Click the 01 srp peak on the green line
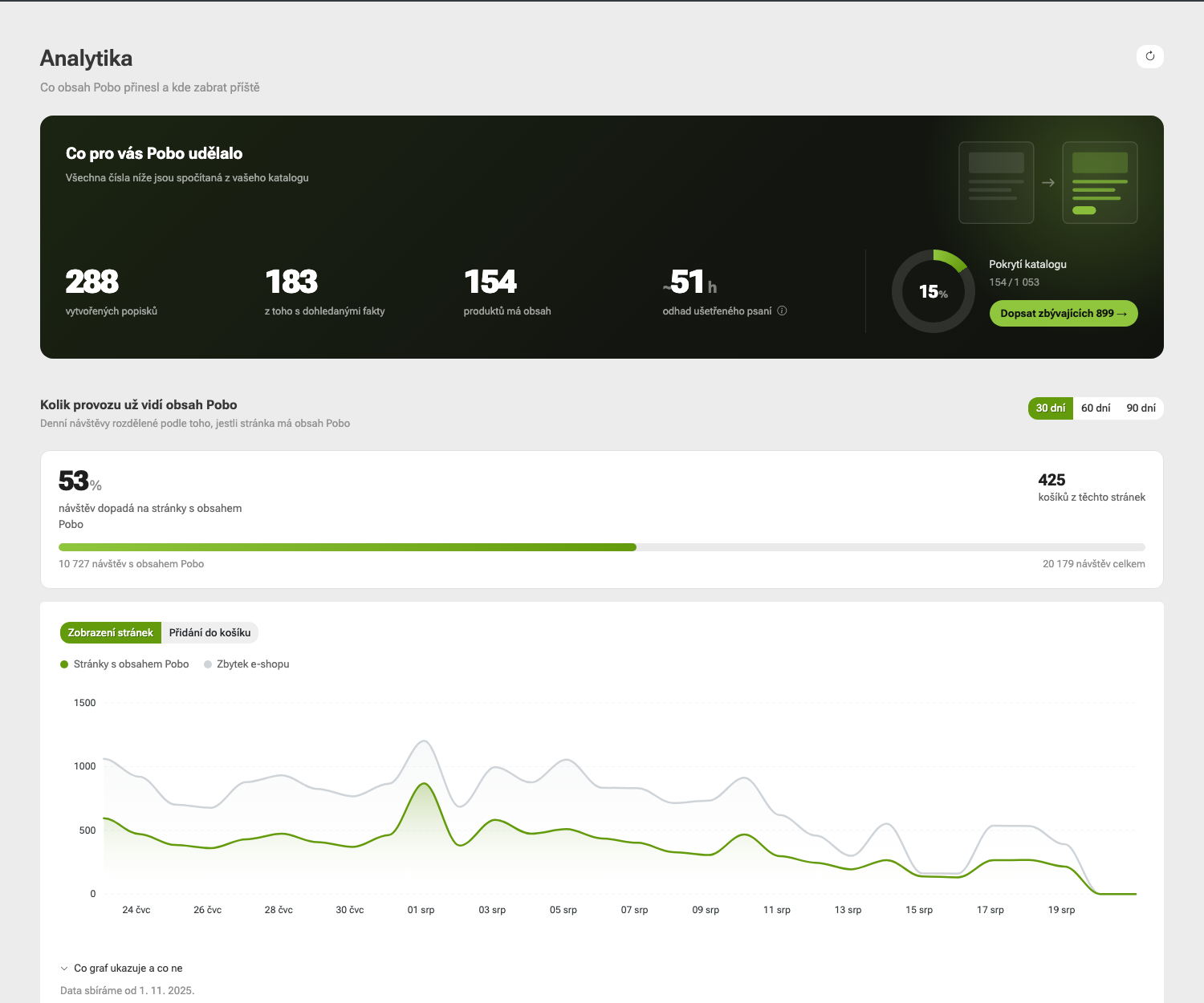1204x1003 pixels. coord(423,784)
